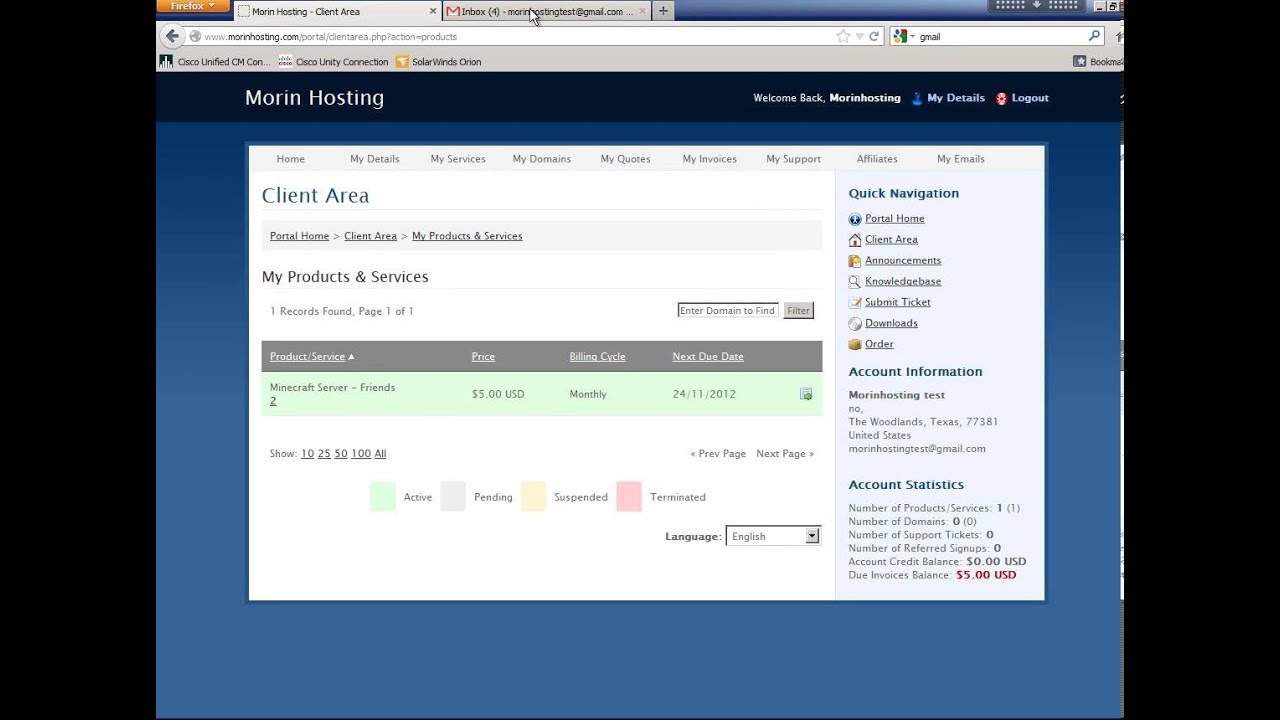Screen dimensions: 1280x720
Task: Click the red Terminated status swatch
Action: [629, 497]
